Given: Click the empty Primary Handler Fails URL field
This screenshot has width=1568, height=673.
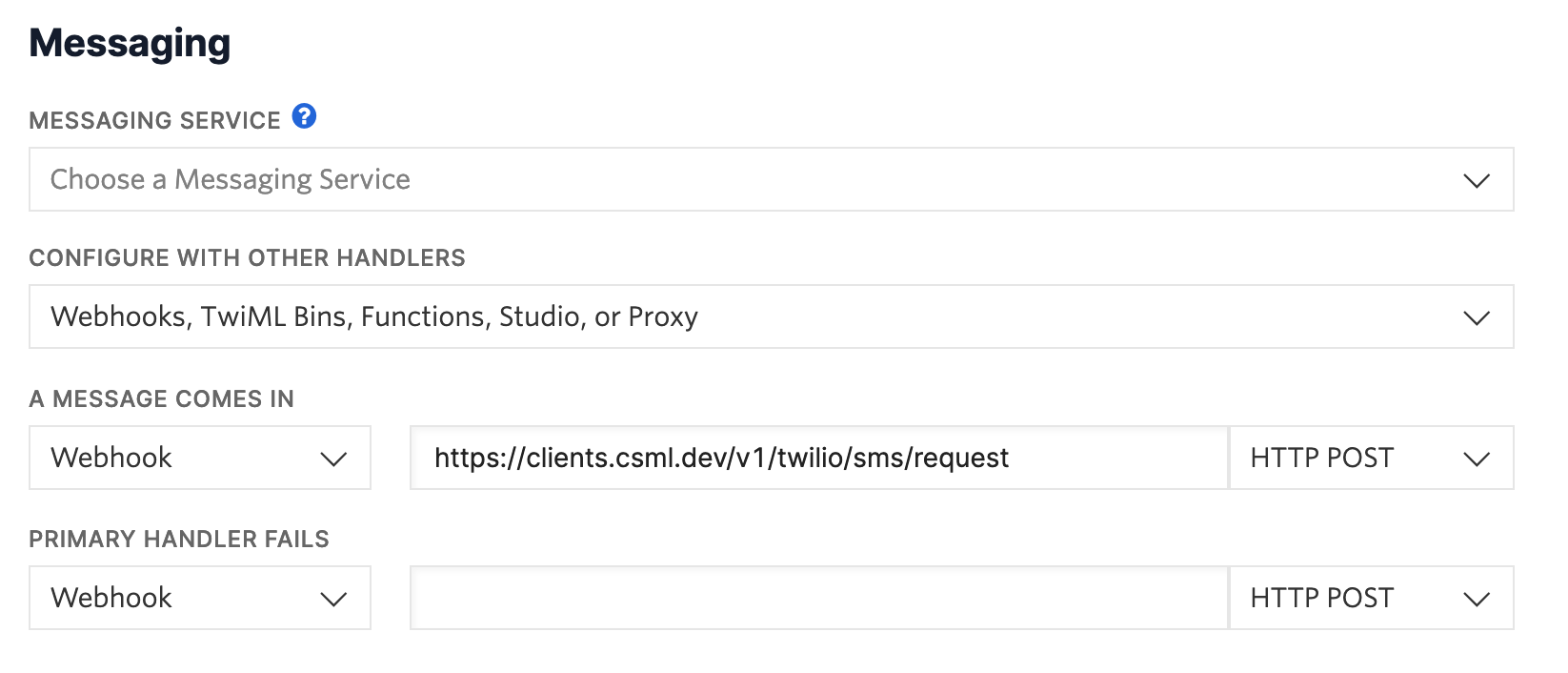Looking at the screenshot, I should pos(819,598).
